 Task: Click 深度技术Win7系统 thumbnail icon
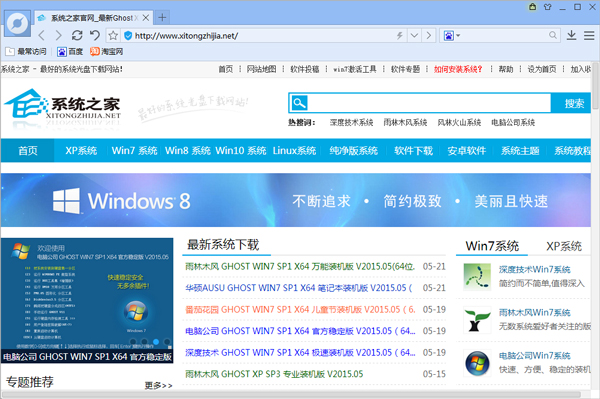coord(477,277)
